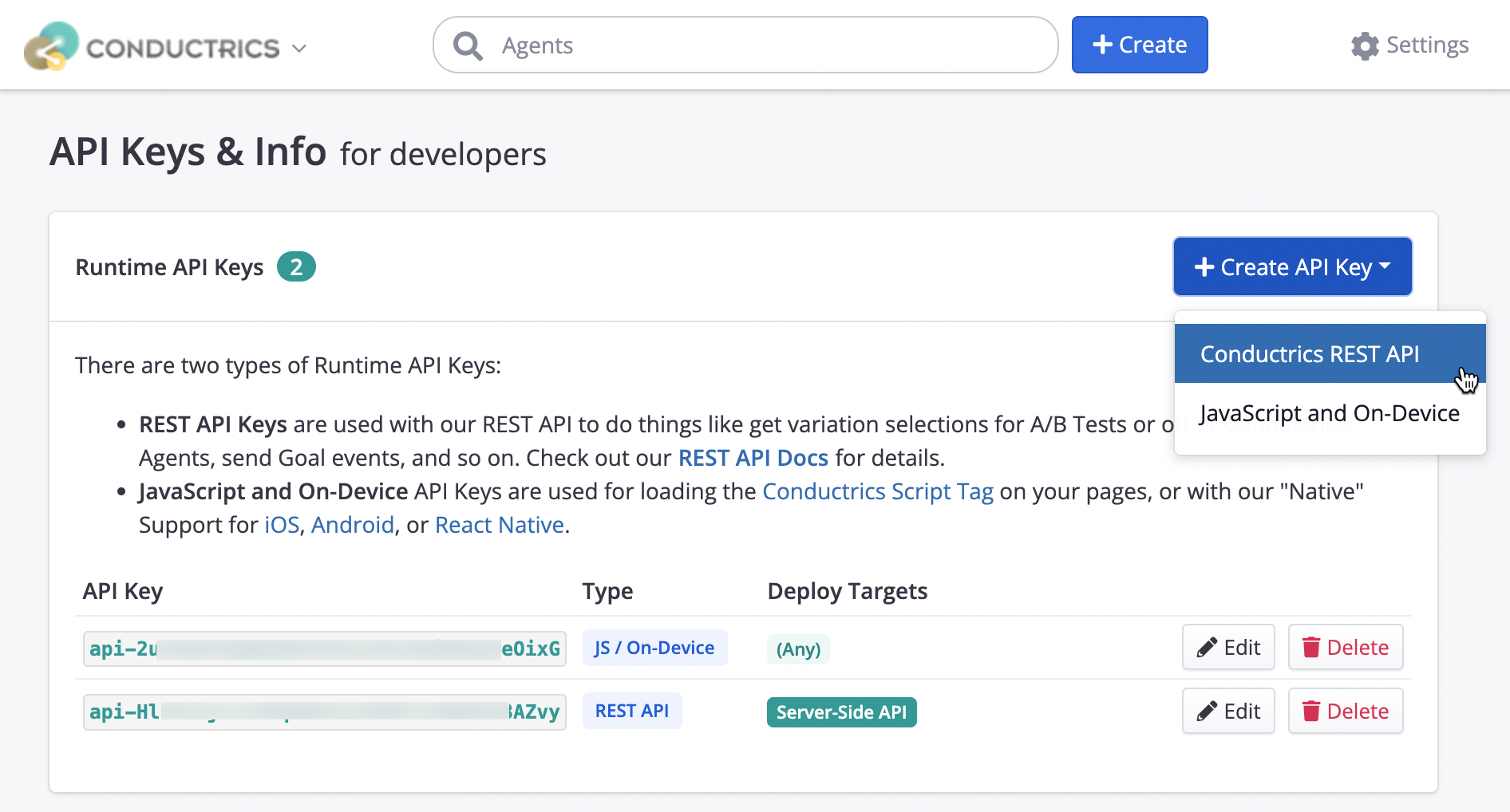Click the plus icon in the top Create button

[x=1102, y=45]
